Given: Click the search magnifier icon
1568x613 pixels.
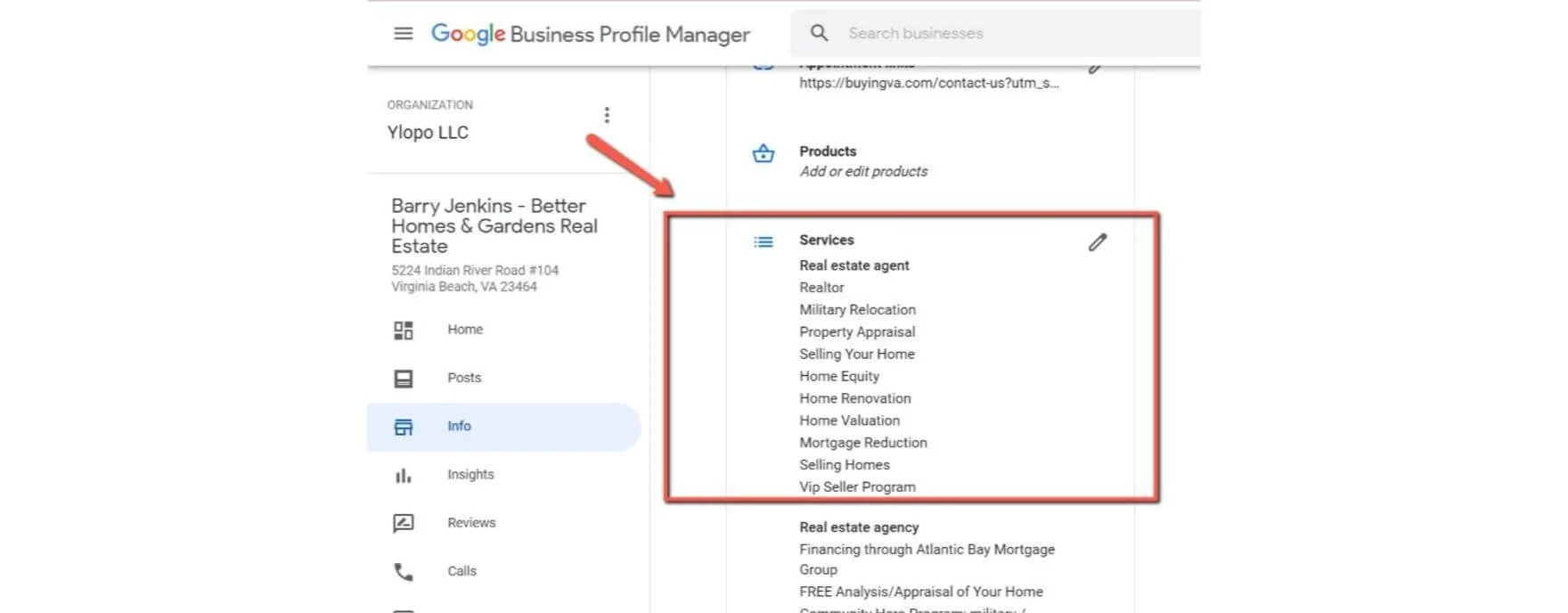Looking at the screenshot, I should coord(820,33).
